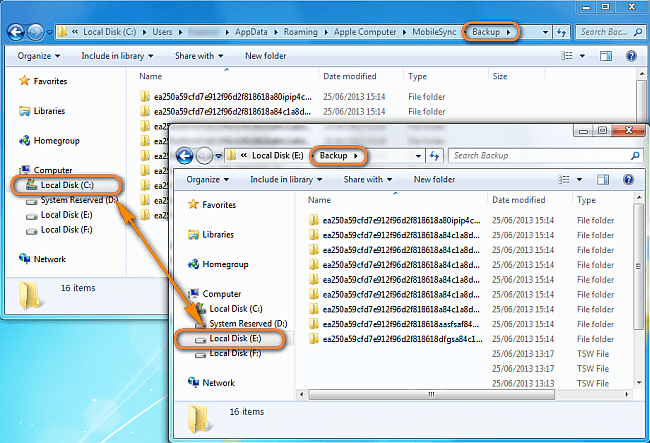
Task: Click New folder in the E: Backup window toolbar
Action: (434, 179)
